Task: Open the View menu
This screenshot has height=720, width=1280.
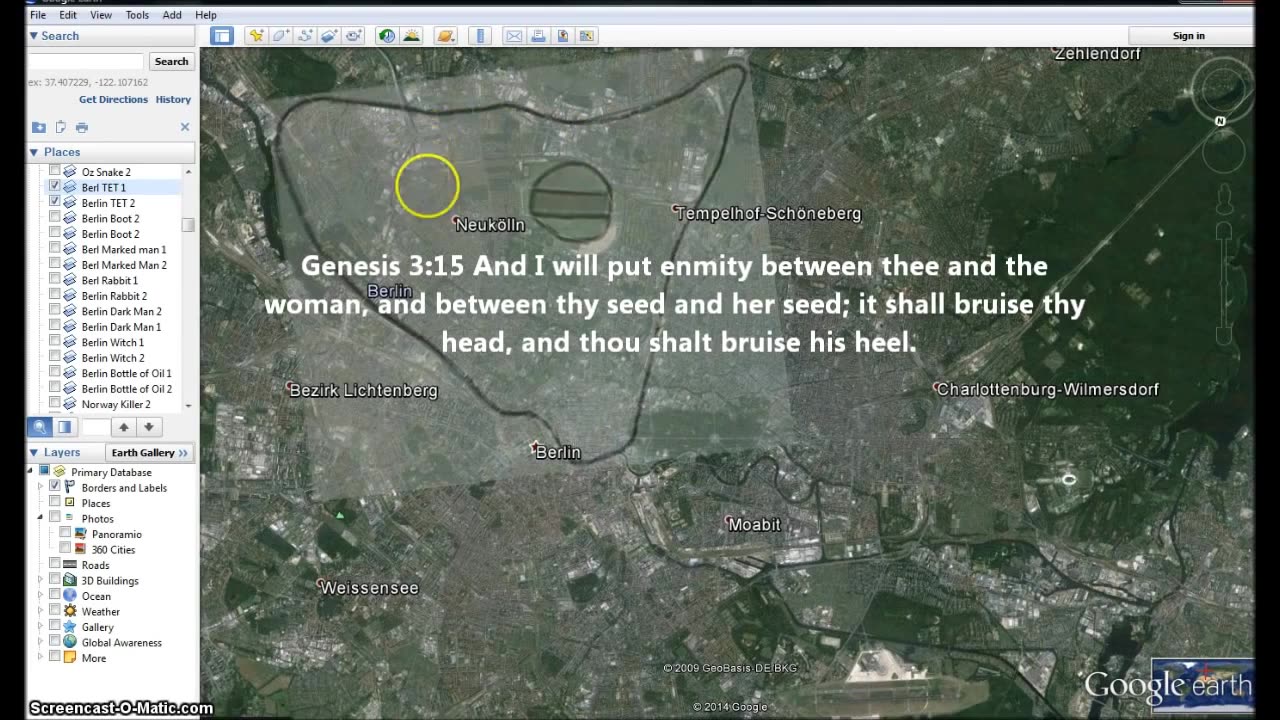Action: [101, 15]
